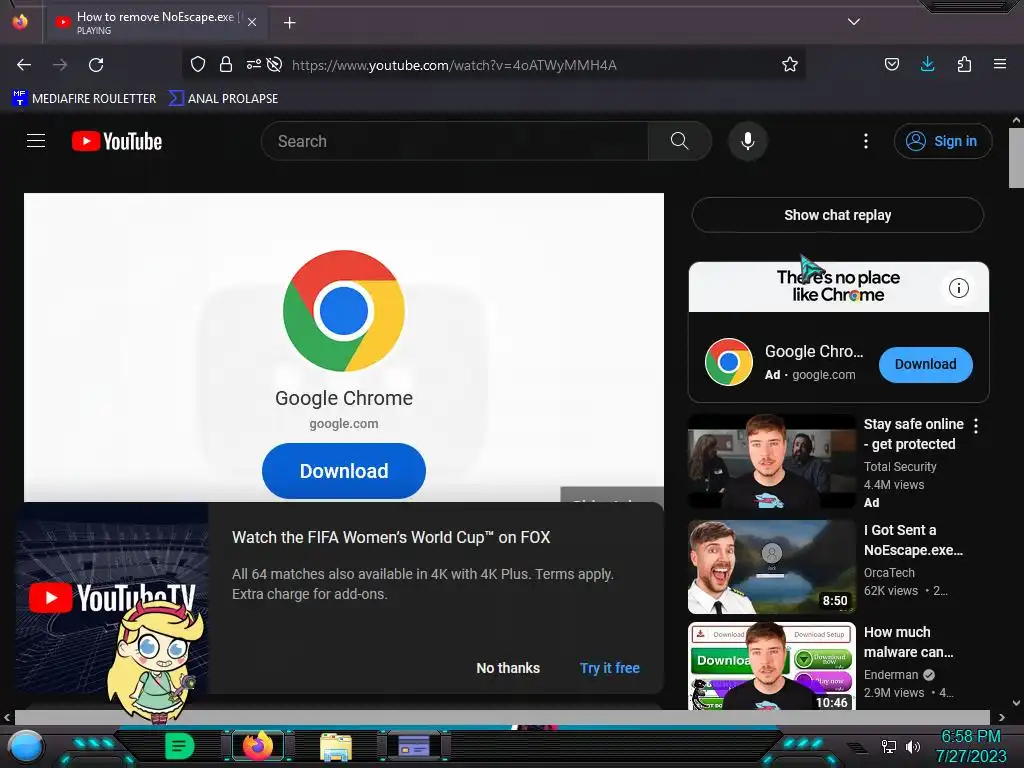Click the OrcaTech channel name

tap(889, 573)
